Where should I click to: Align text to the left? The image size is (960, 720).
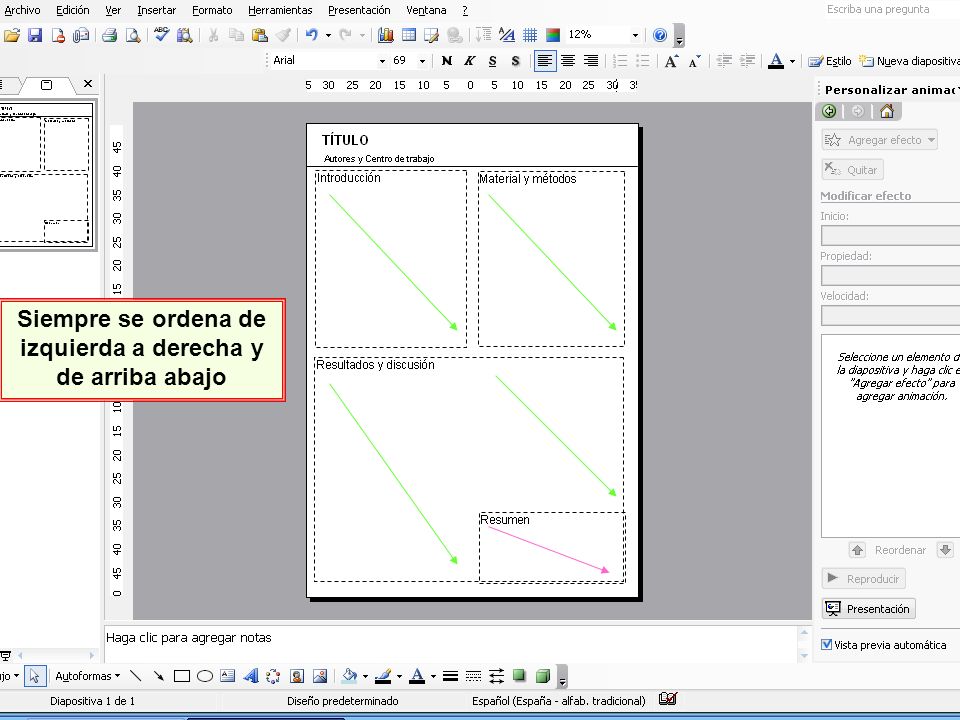pyautogui.click(x=545, y=61)
